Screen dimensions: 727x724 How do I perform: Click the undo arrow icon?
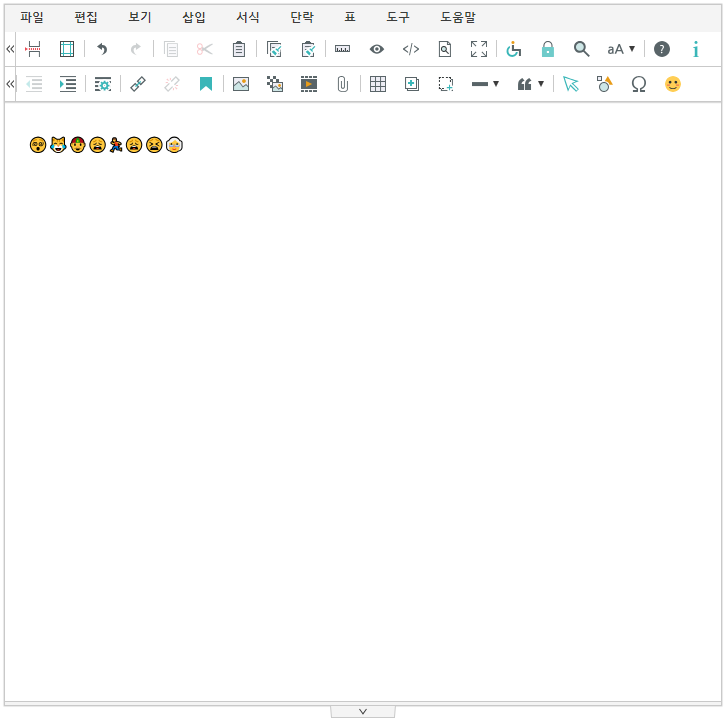pyautogui.click(x=102, y=49)
